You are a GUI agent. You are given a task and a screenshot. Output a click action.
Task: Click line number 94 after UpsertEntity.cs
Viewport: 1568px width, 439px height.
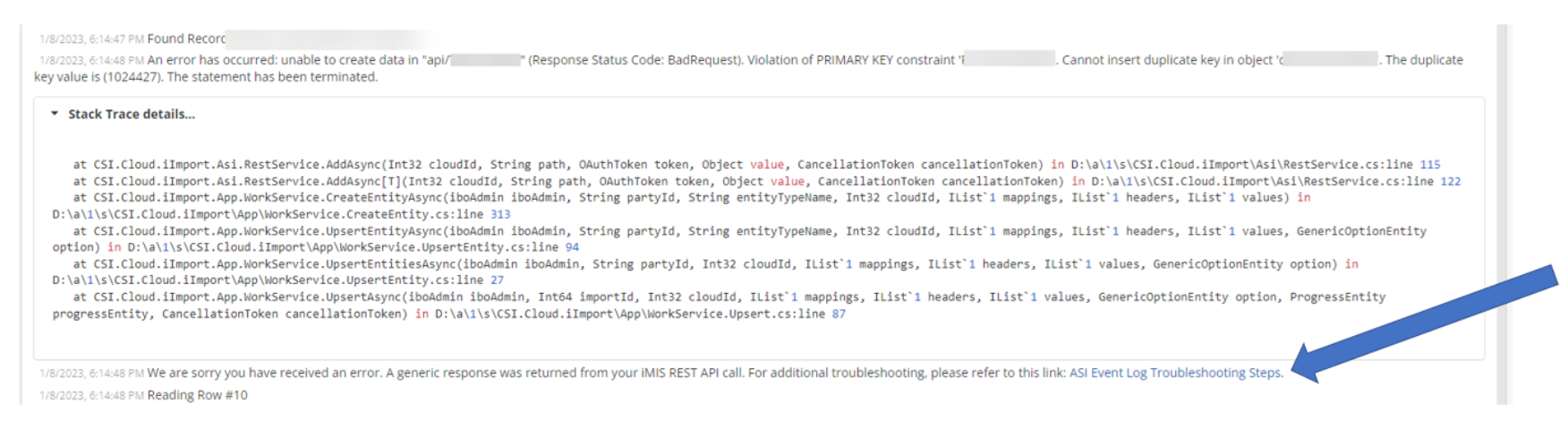tap(572, 247)
